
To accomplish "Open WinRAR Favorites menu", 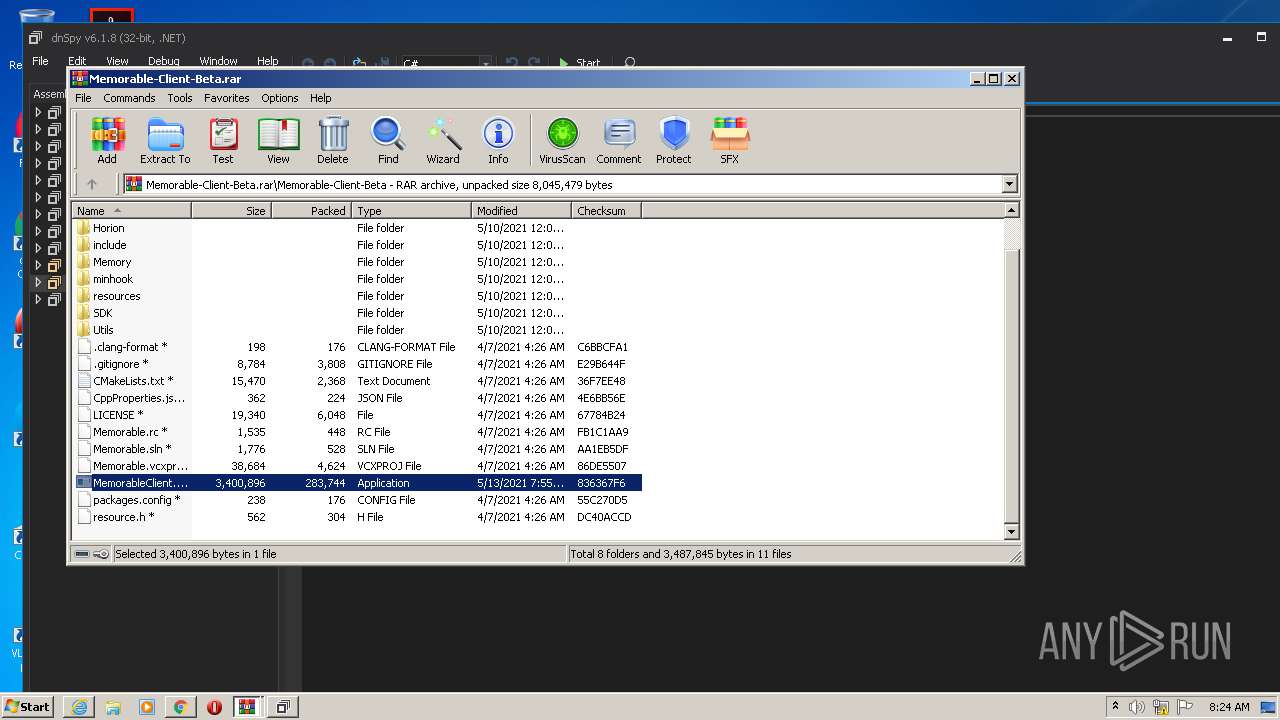I will (x=227, y=98).
